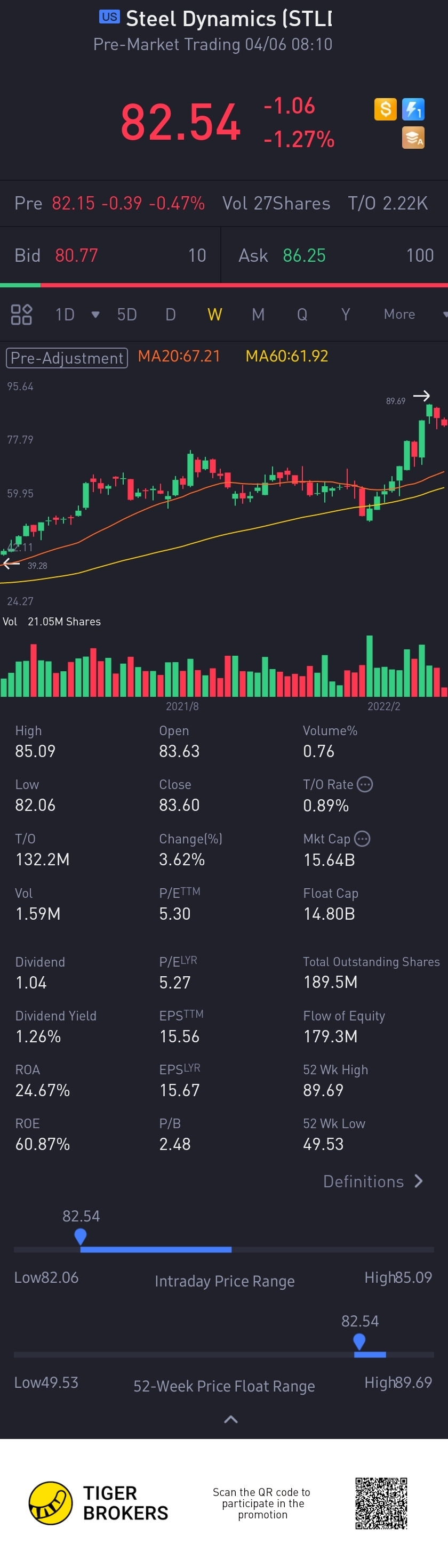This screenshot has height=1568, width=448.
Task: Tap the Mkt Cap 15.64B value
Action: pos(329,860)
